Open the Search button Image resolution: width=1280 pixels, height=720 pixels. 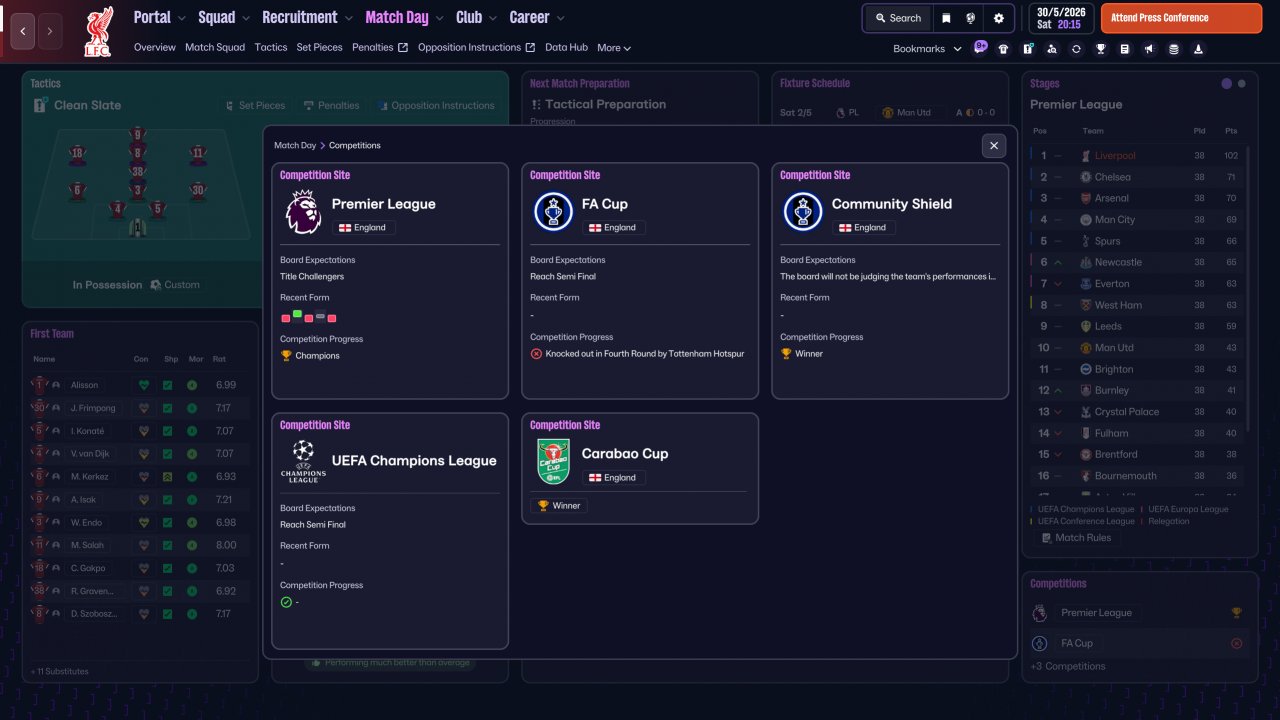pos(898,18)
